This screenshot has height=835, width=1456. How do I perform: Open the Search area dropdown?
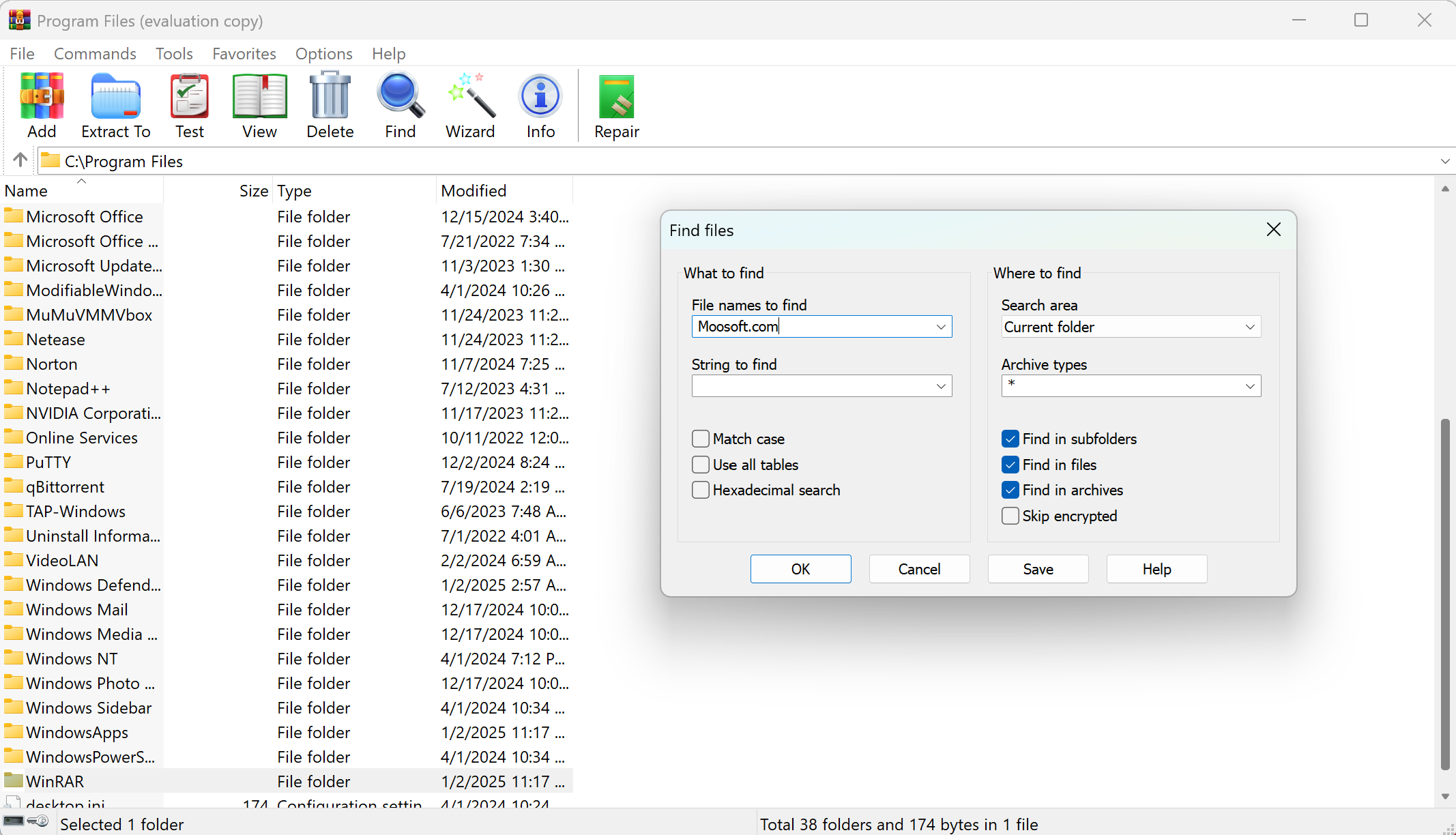[1250, 327]
